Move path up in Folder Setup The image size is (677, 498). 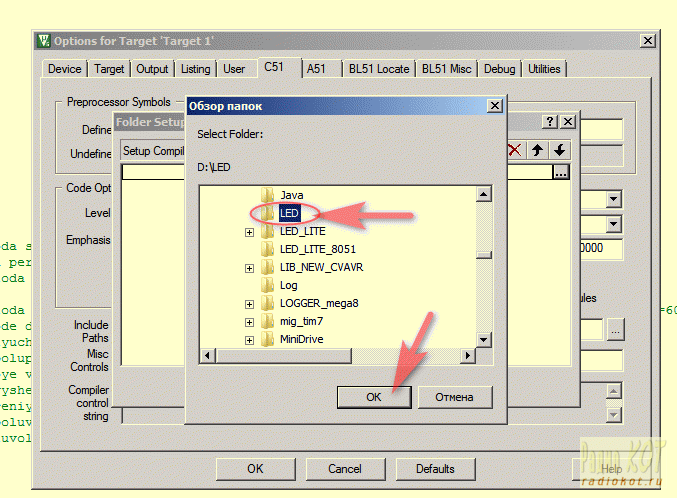pos(538,150)
